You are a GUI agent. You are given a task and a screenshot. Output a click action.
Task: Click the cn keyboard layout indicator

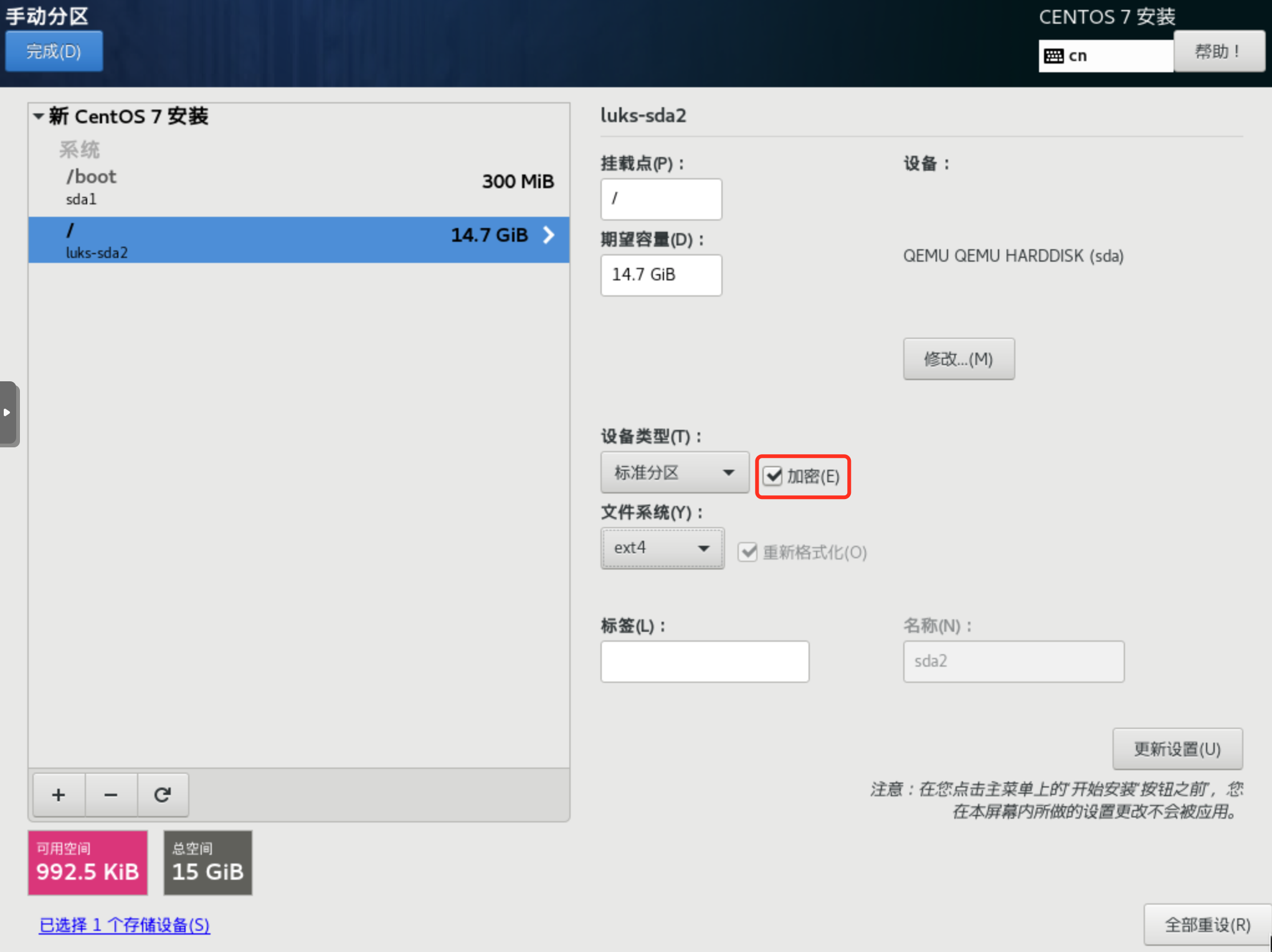pyautogui.click(x=1106, y=56)
